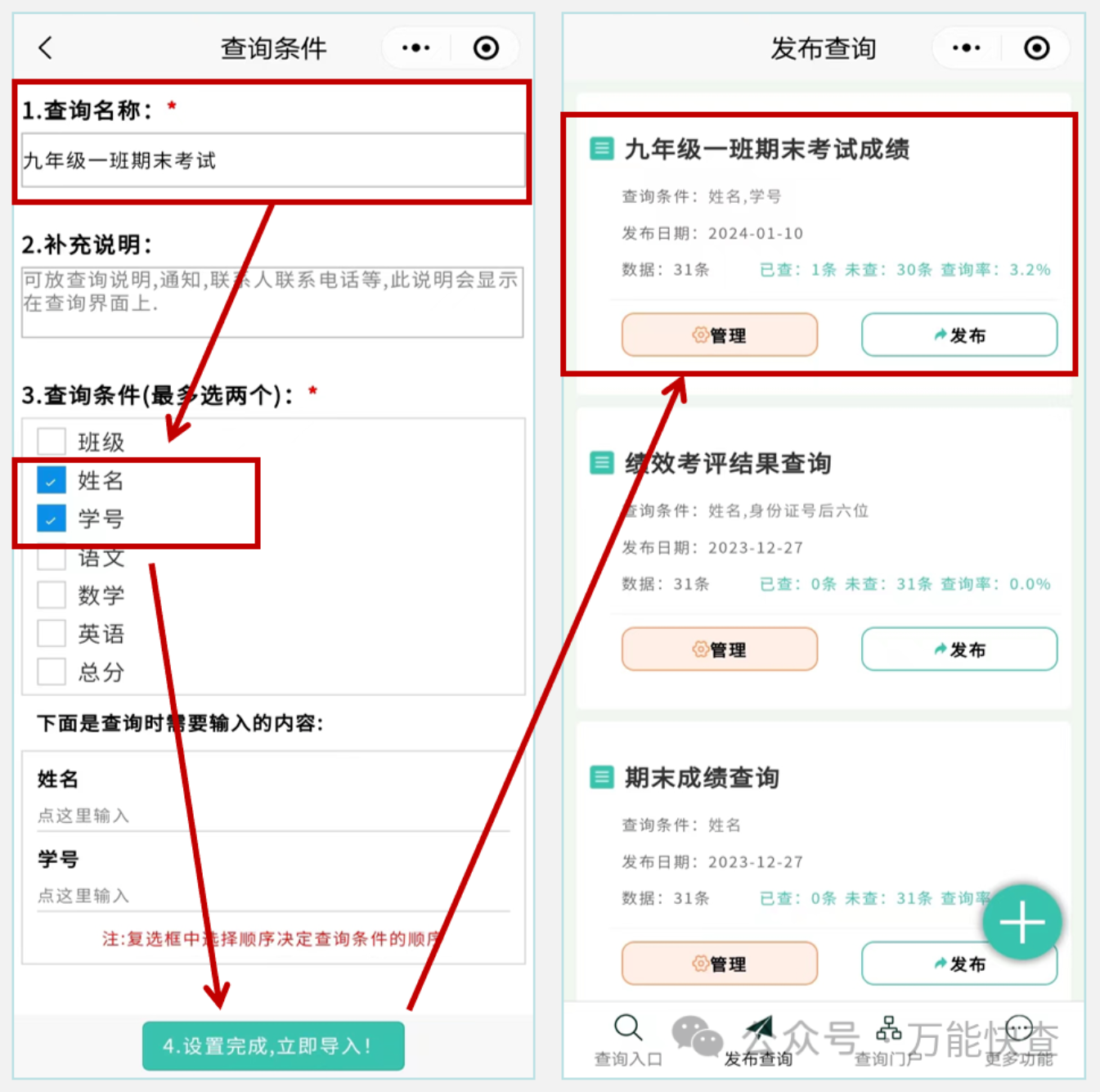
Task: Click the 查询率: 0.0% statistic of 绩效考评结果查询
Action: pos(995,583)
